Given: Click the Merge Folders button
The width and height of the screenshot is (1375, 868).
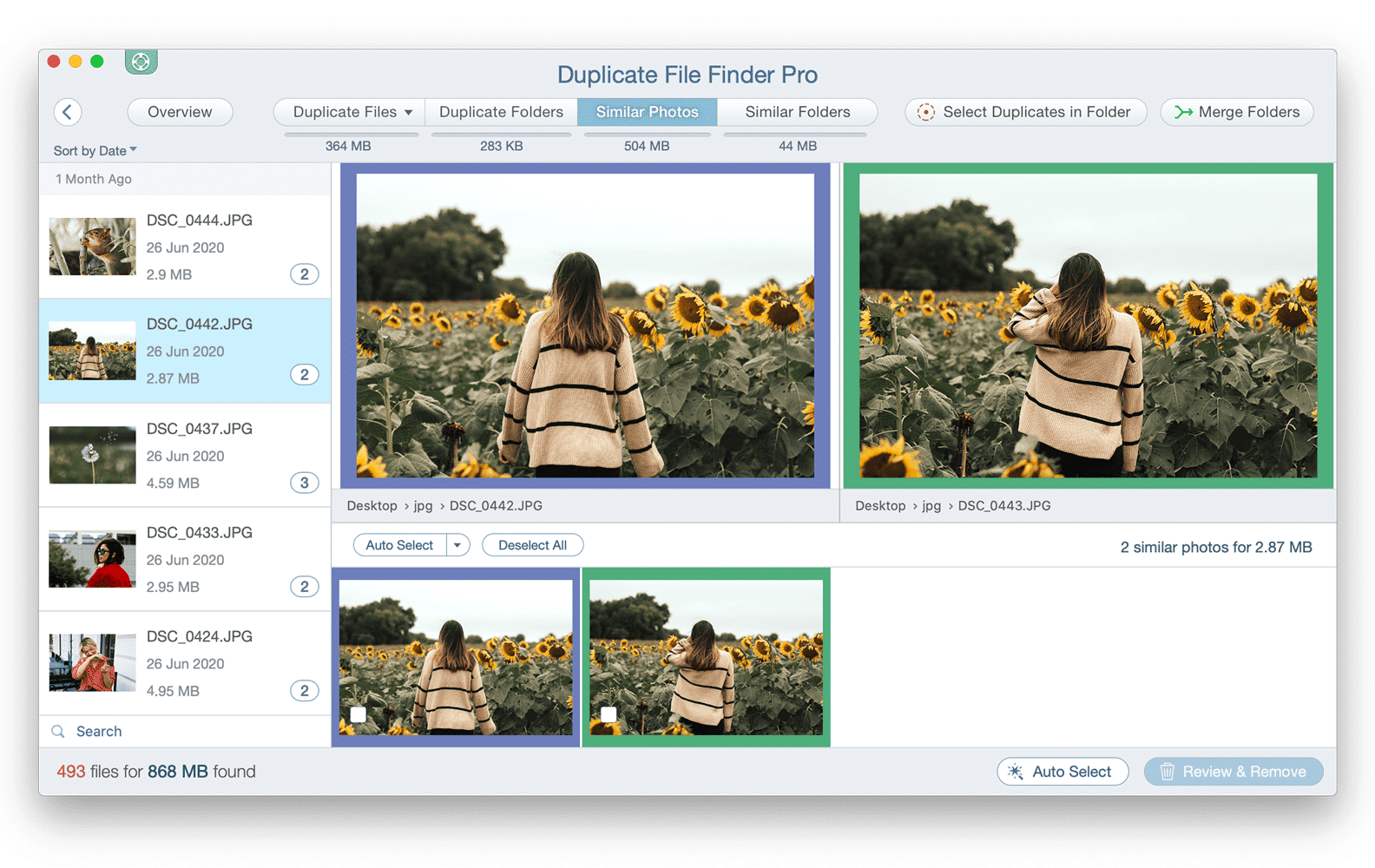Looking at the screenshot, I should pos(1237,112).
